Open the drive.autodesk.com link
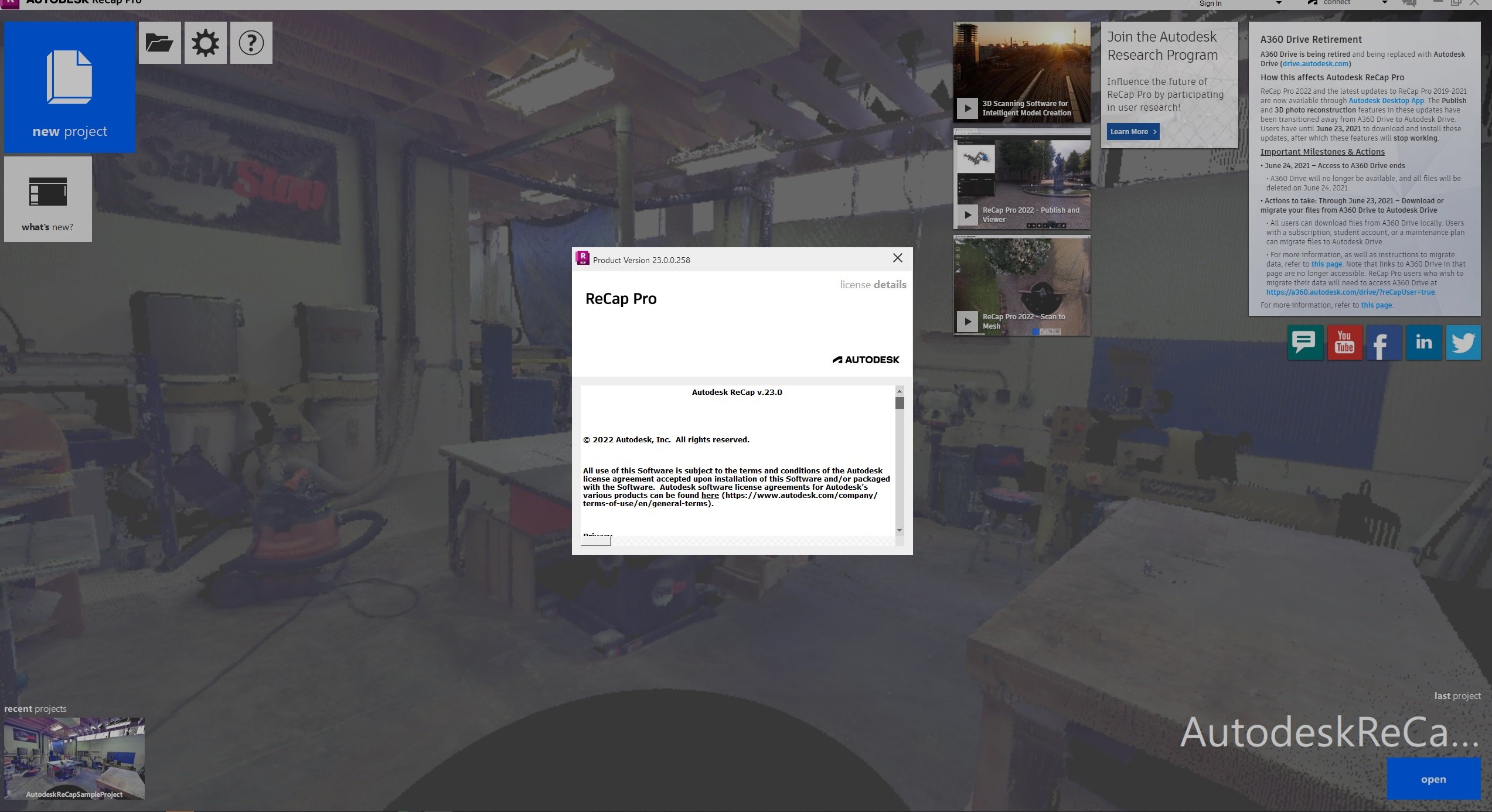Viewport: 1492px width, 812px height. click(1316, 64)
